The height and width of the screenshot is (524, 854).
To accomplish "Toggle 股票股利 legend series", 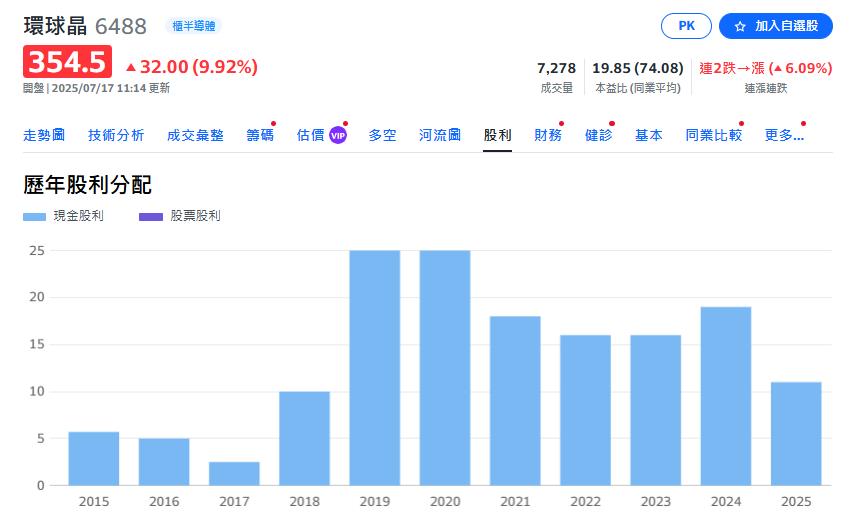I will pos(180,216).
